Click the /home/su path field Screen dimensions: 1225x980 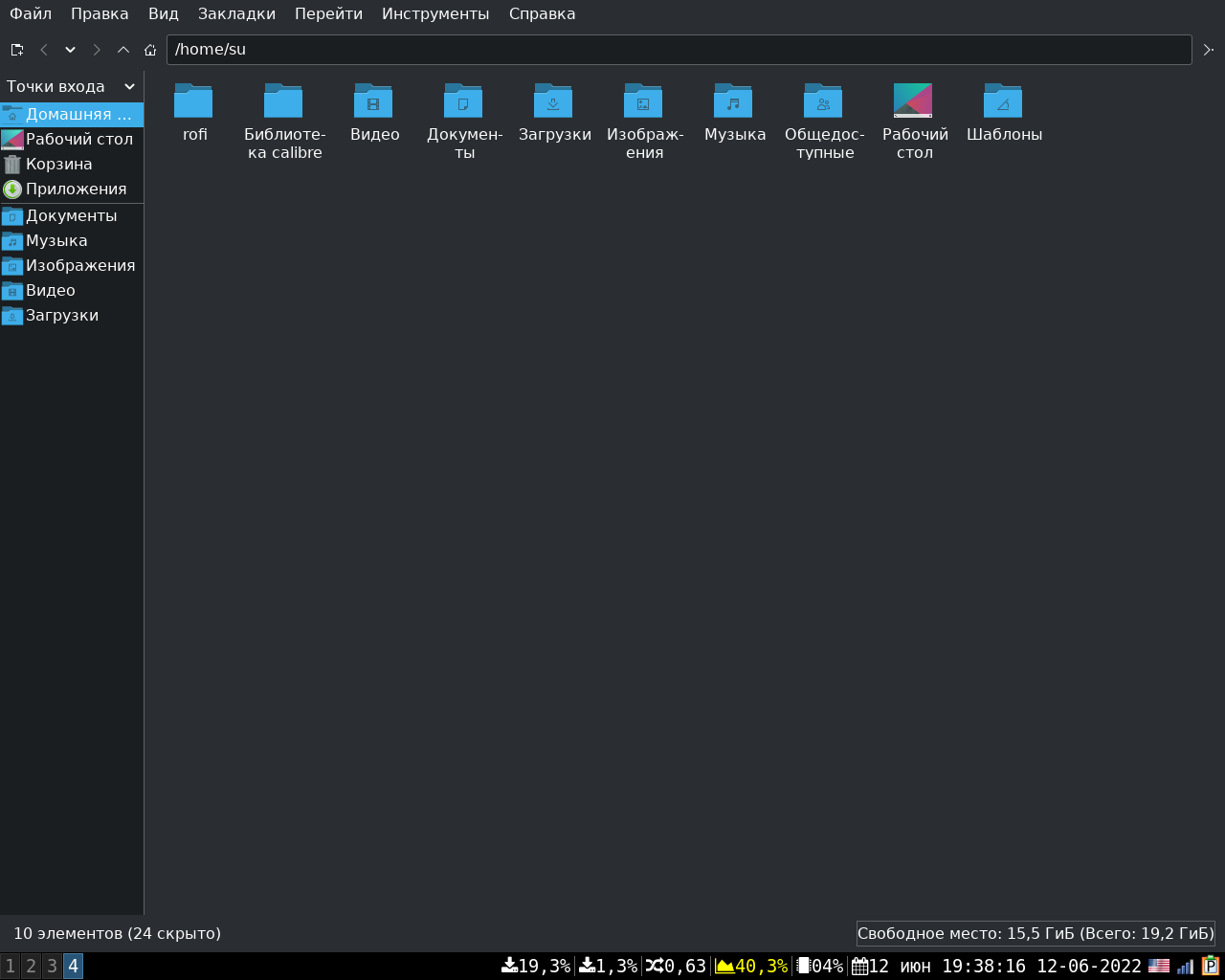point(679,50)
